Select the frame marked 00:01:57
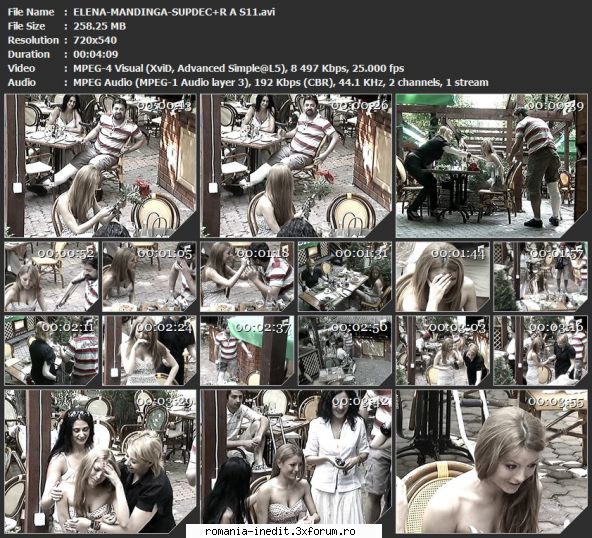This screenshot has width=592, height=538. click(541, 276)
